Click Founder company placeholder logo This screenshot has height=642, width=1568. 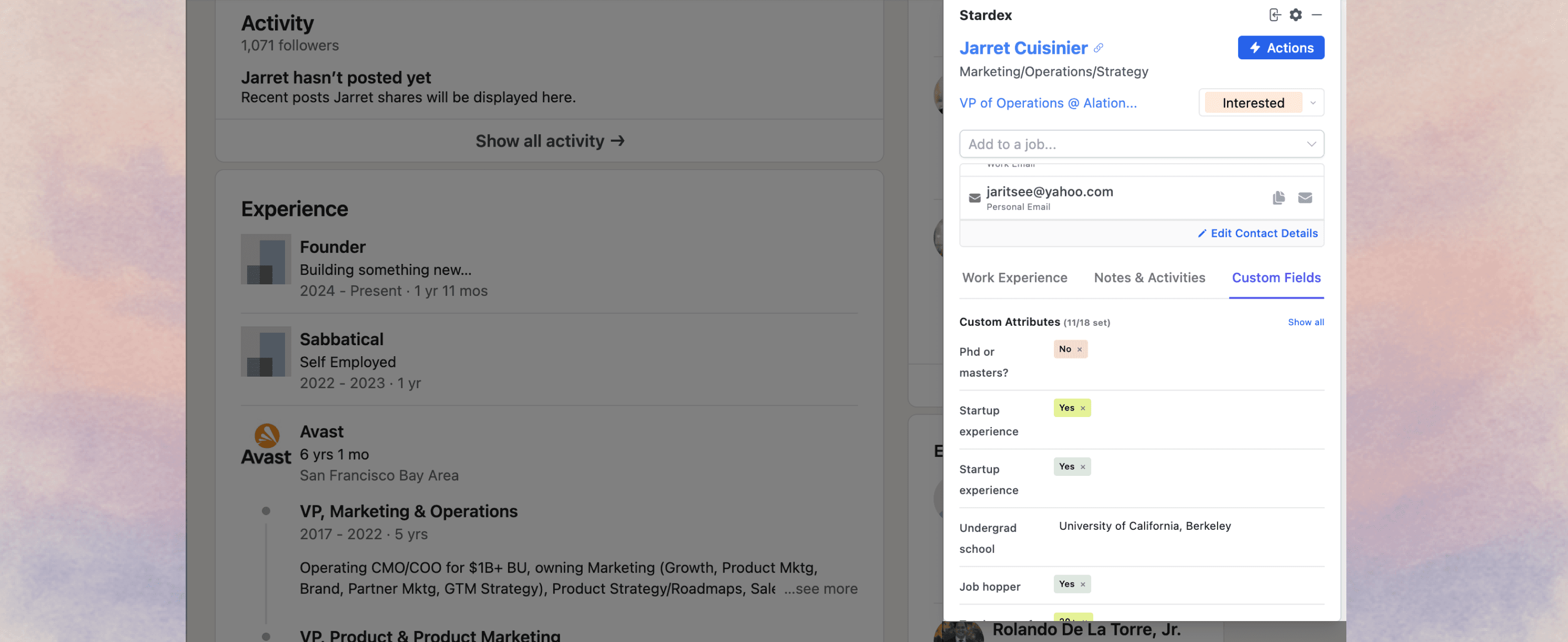(x=266, y=259)
